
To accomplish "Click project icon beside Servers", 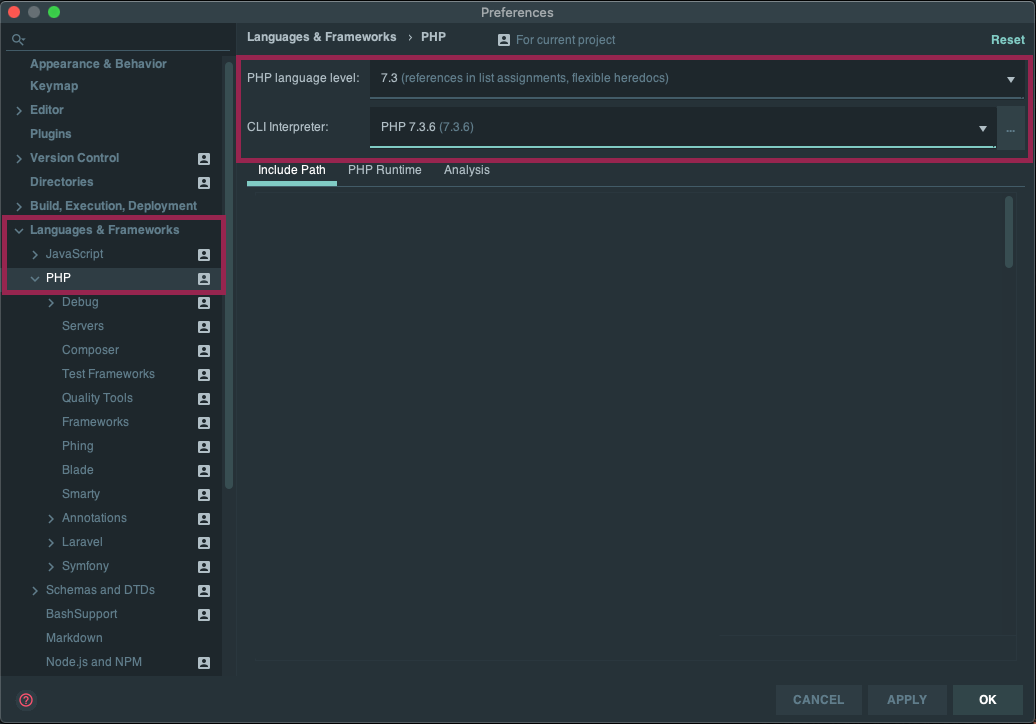I will [204, 326].
